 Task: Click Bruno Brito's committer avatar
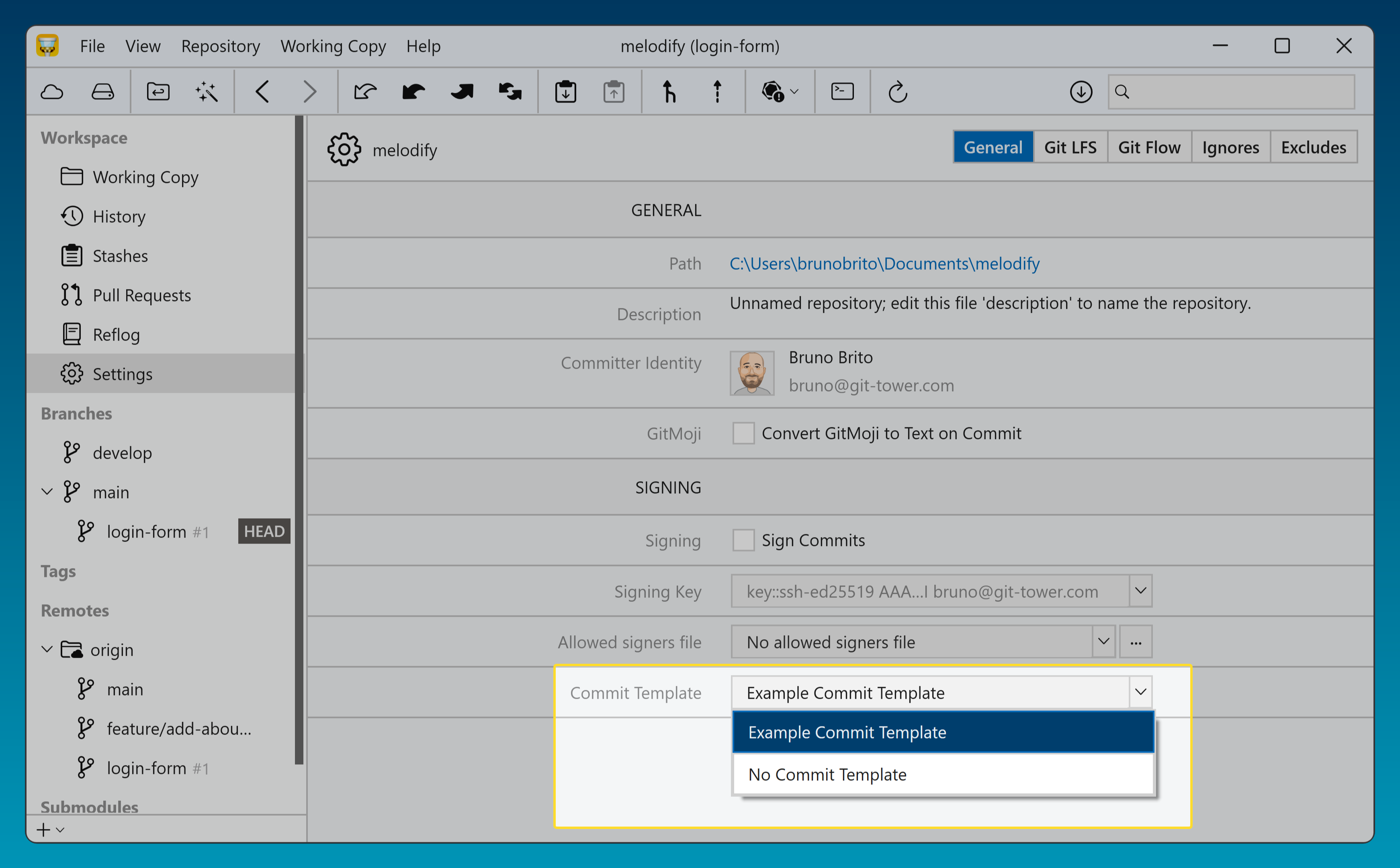(x=752, y=373)
